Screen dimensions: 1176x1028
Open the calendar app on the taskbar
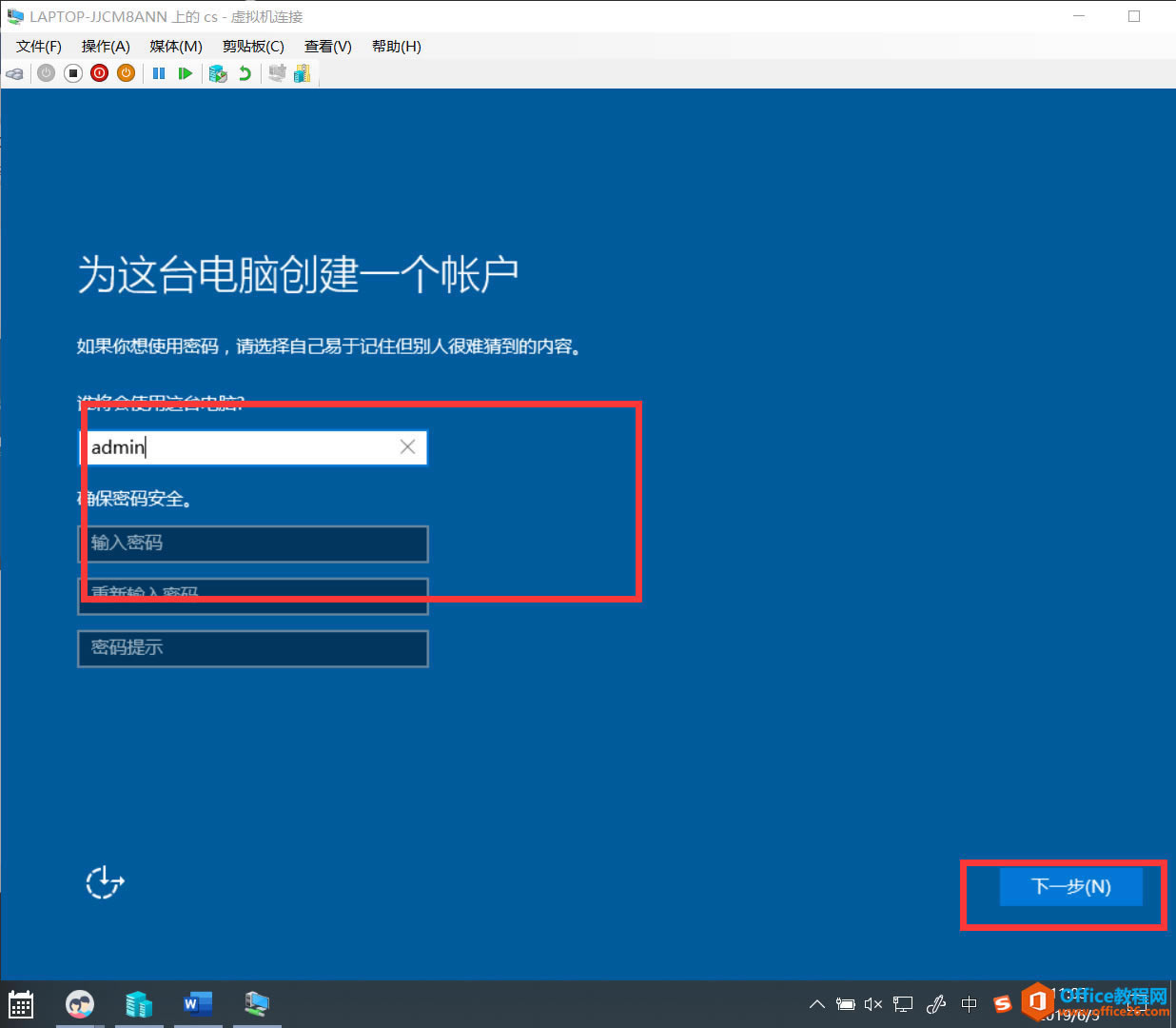pos(21,1004)
